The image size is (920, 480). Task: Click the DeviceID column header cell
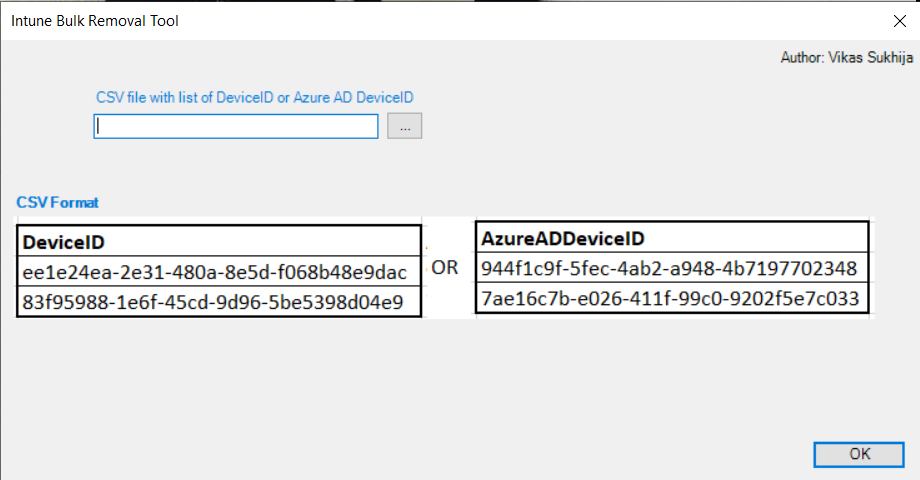pyautogui.click(x=64, y=242)
